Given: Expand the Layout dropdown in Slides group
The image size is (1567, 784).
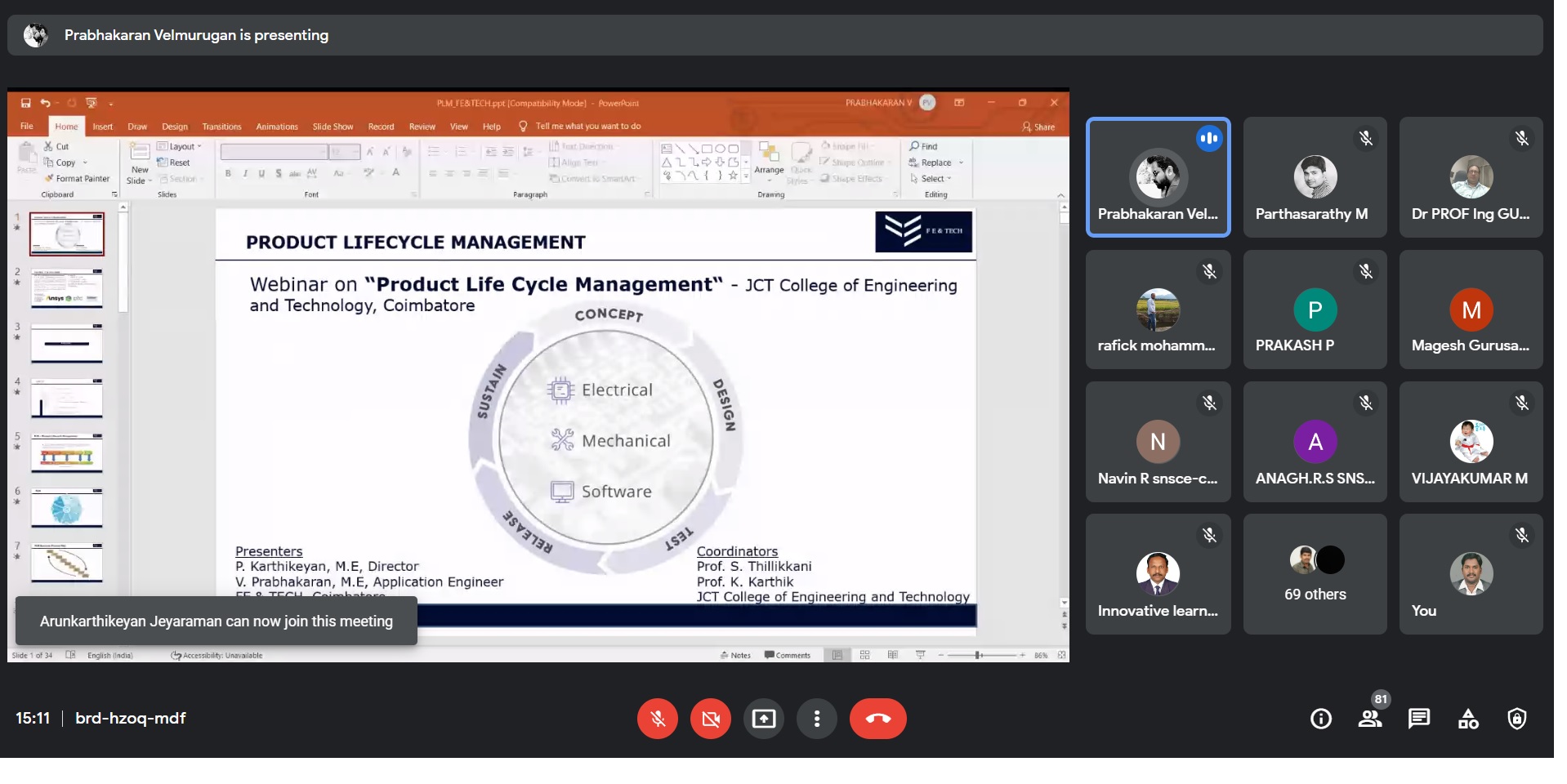Looking at the screenshot, I should (x=181, y=147).
